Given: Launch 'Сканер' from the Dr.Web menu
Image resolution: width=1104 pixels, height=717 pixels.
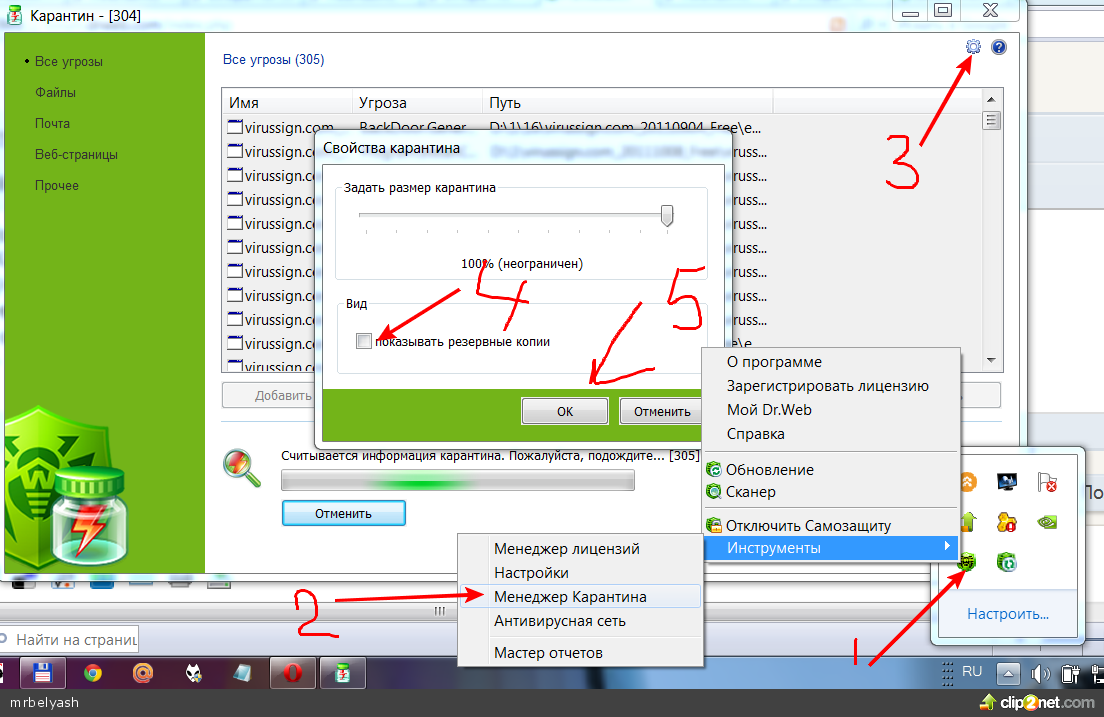Looking at the screenshot, I should point(751,492).
